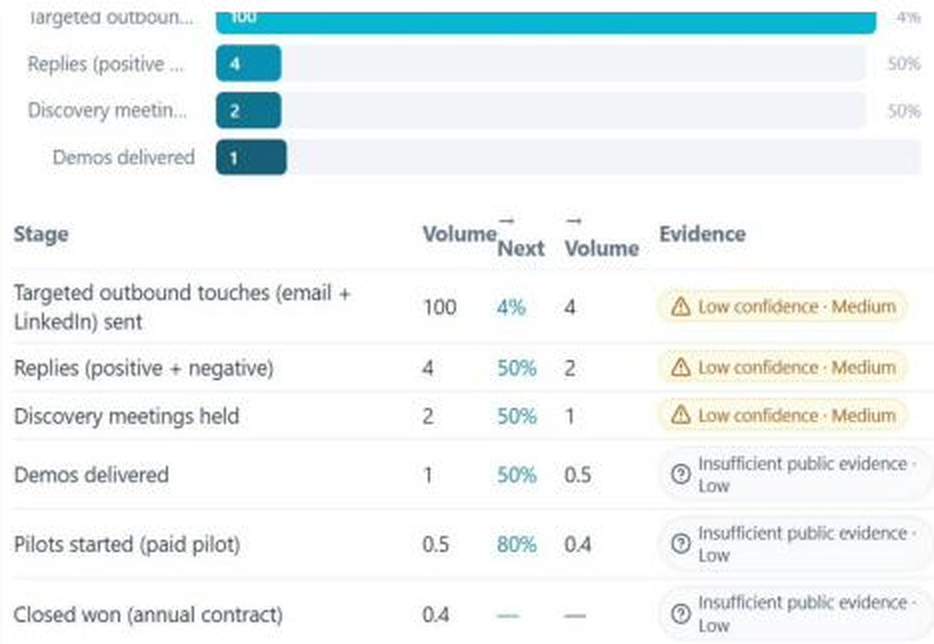934x644 pixels.
Task: Click the 80% rate in Pilots started row
Action: [516, 545]
